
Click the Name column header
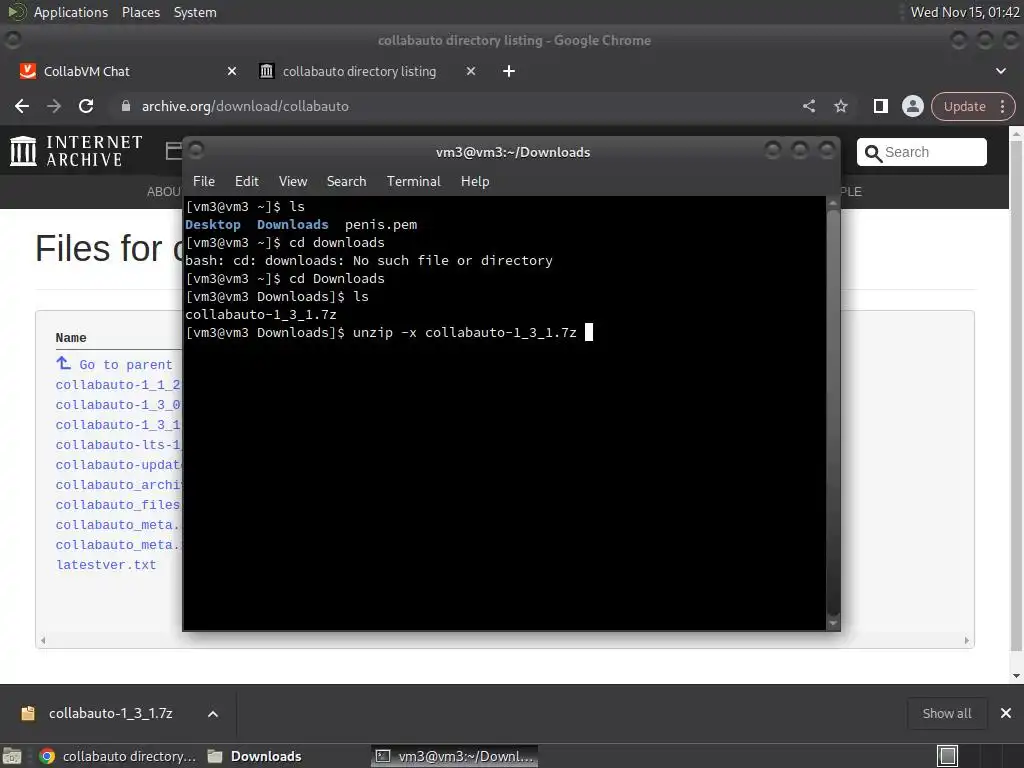coord(71,338)
